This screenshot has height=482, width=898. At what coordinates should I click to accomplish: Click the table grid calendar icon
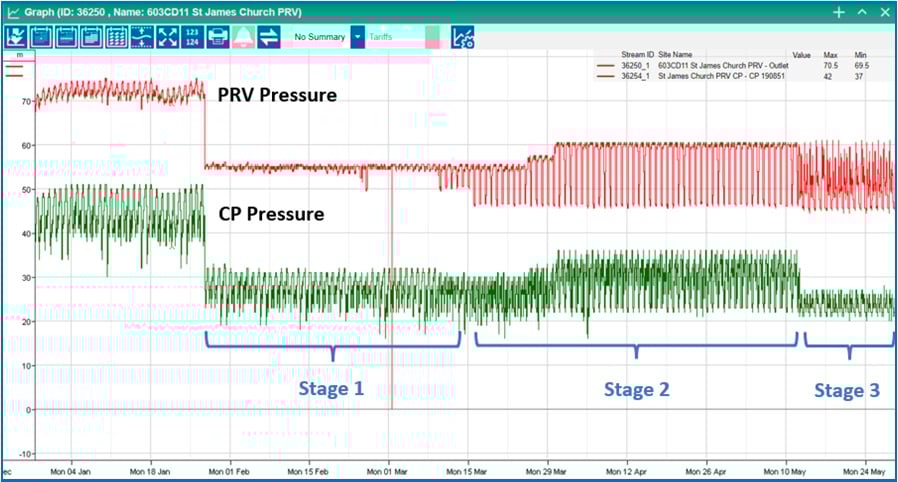coord(116,37)
